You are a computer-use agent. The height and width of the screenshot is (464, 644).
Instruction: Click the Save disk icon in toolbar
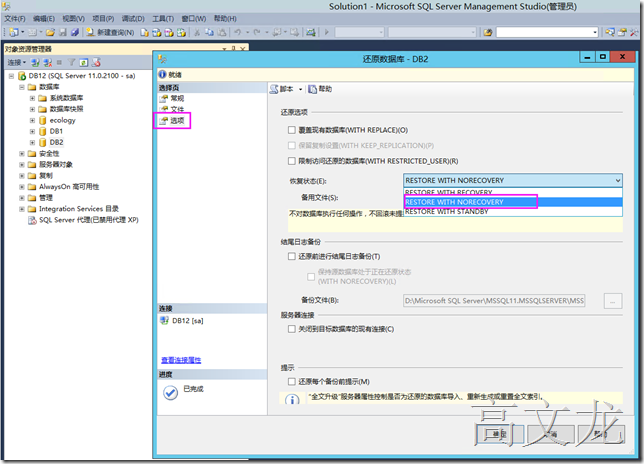63,32
